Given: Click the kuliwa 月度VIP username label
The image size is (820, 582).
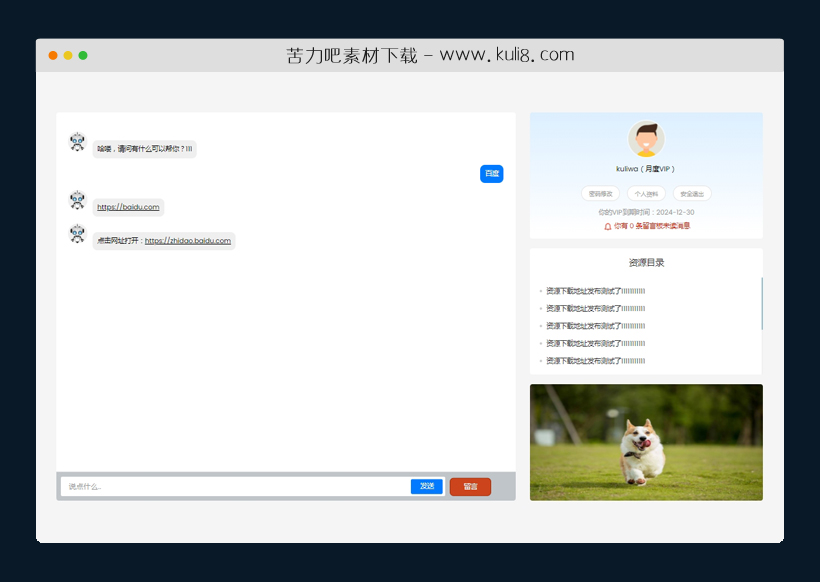Looking at the screenshot, I should pos(645,169).
